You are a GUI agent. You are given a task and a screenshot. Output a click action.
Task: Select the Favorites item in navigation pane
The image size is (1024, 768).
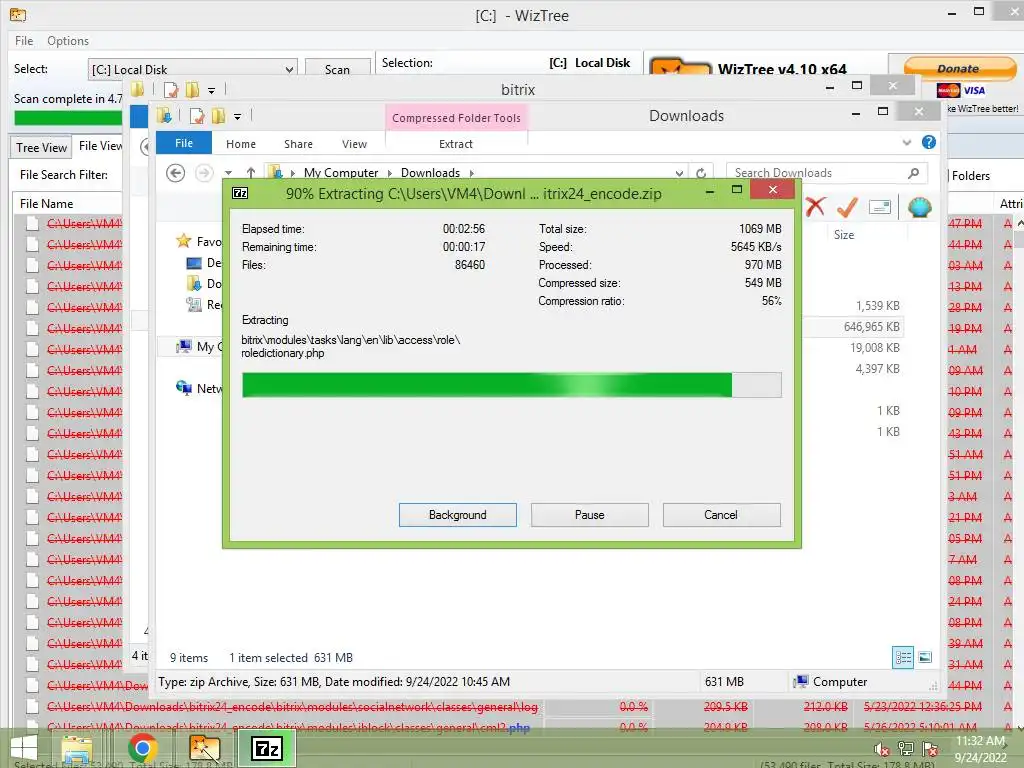click(199, 242)
